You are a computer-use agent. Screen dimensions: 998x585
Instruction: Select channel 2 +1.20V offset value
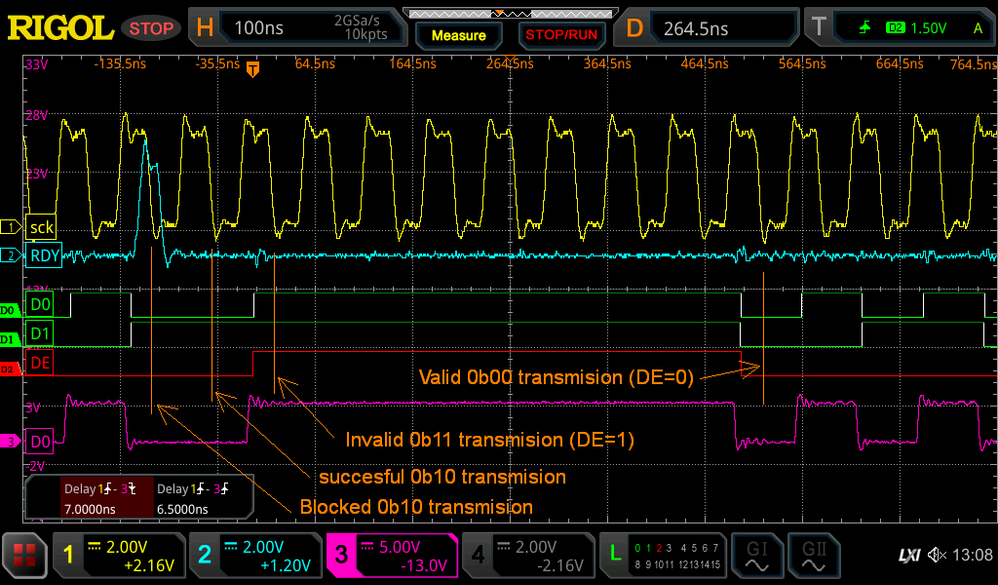286,565
